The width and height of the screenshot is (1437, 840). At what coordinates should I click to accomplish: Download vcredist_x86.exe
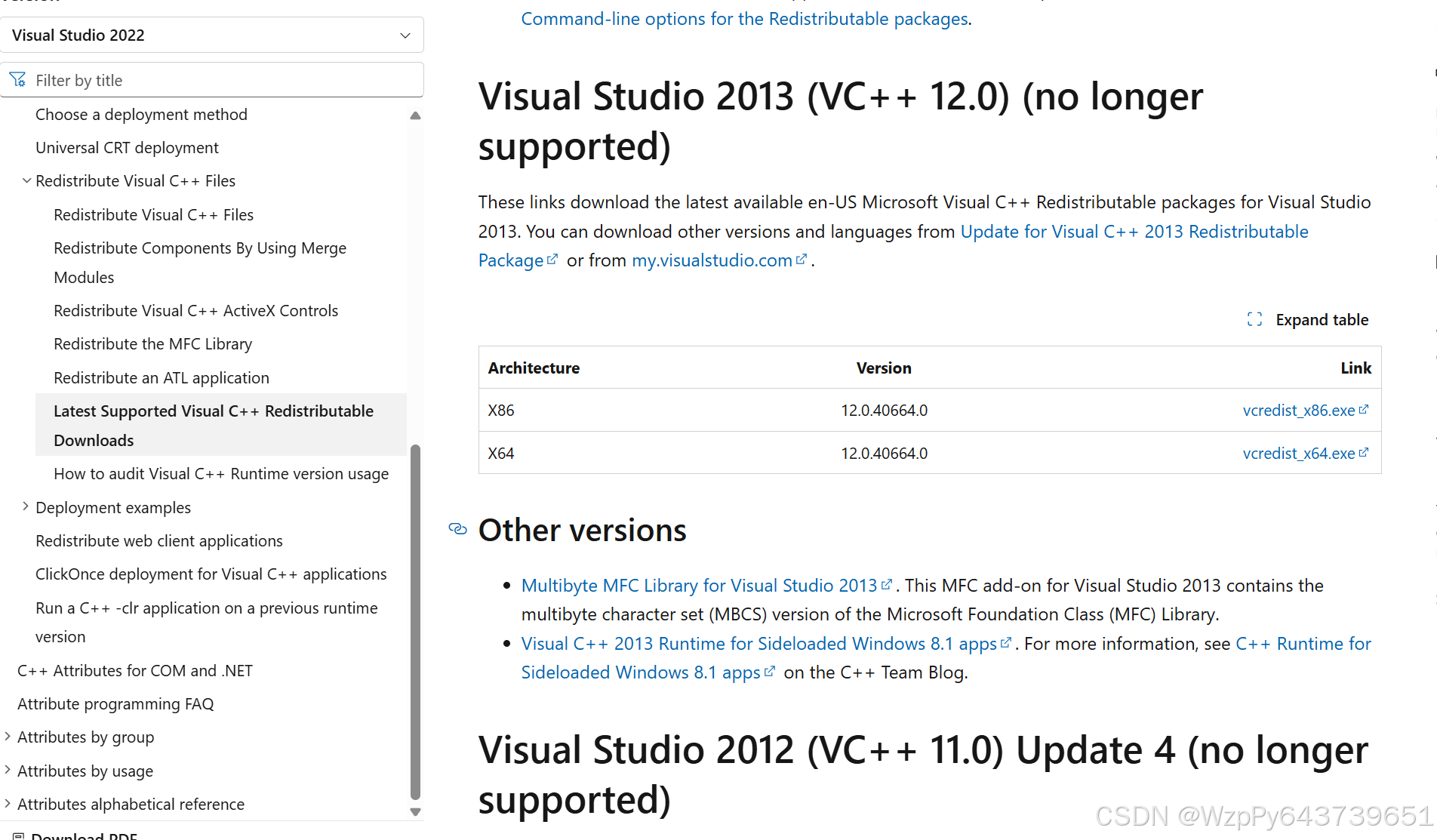[x=1305, y=410]
